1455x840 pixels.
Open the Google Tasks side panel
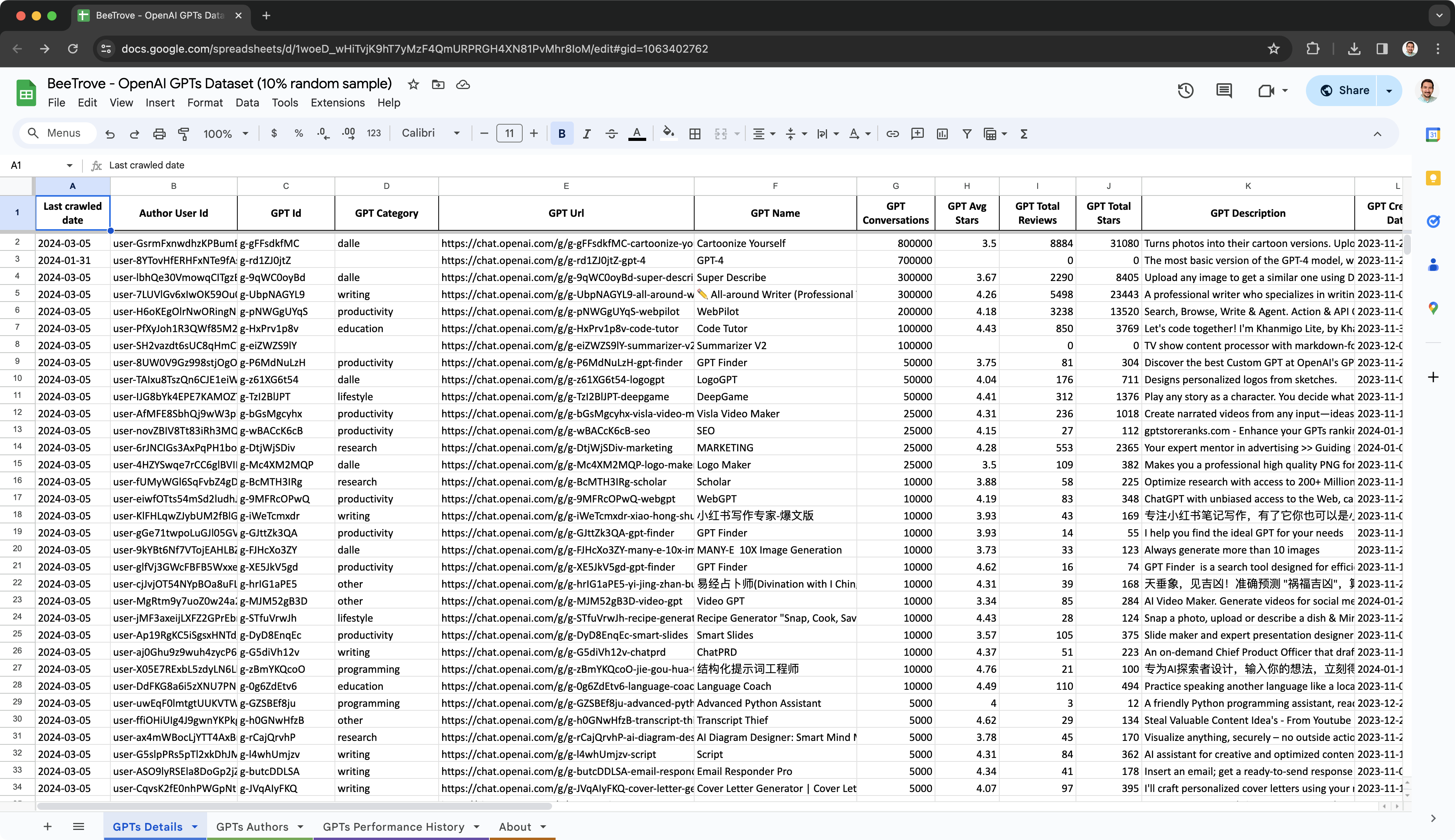pos(1433,221)
